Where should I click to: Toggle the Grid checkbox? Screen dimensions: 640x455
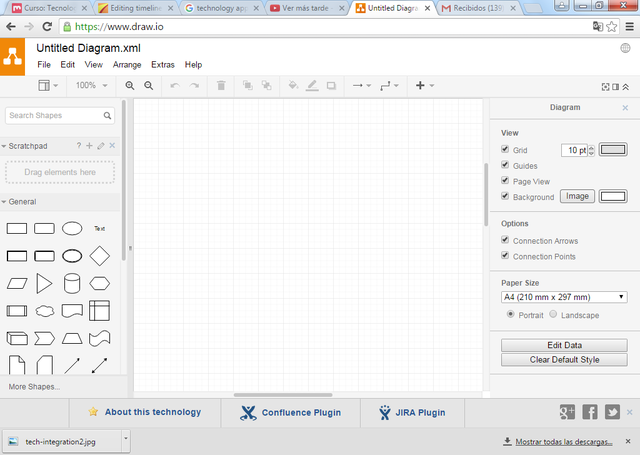point(505,149)
